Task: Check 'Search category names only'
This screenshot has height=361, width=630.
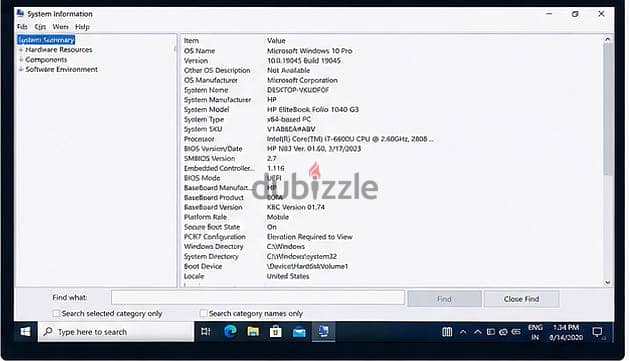Action: pos(203,313)
